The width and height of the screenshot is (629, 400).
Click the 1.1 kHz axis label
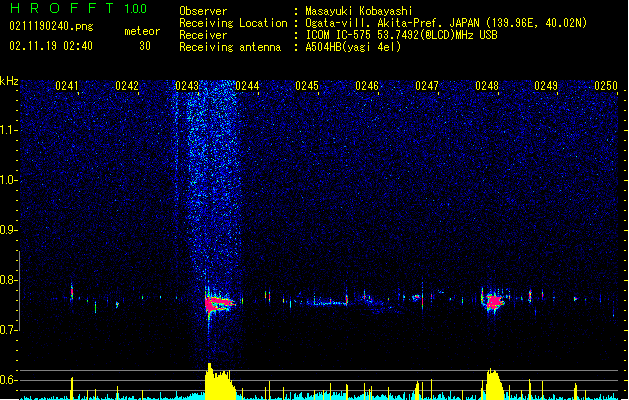[9, 130]
